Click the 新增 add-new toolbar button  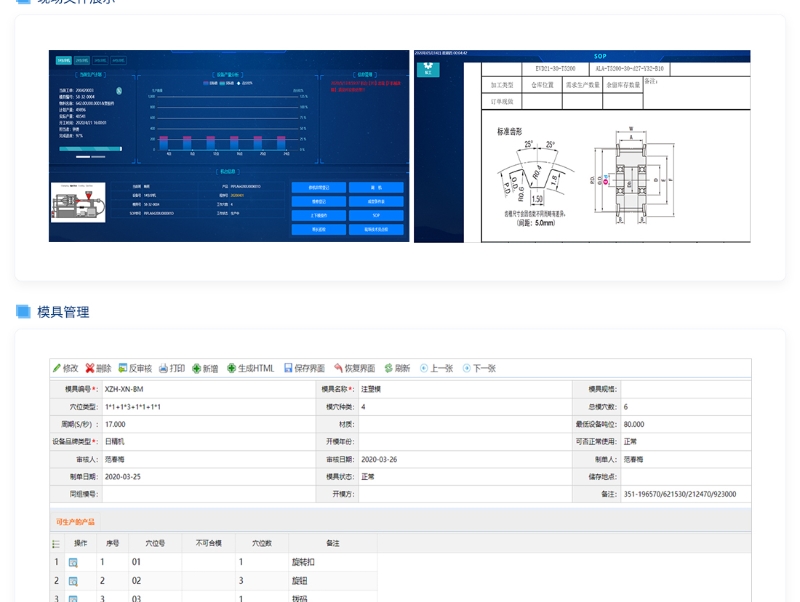point(205,368)
